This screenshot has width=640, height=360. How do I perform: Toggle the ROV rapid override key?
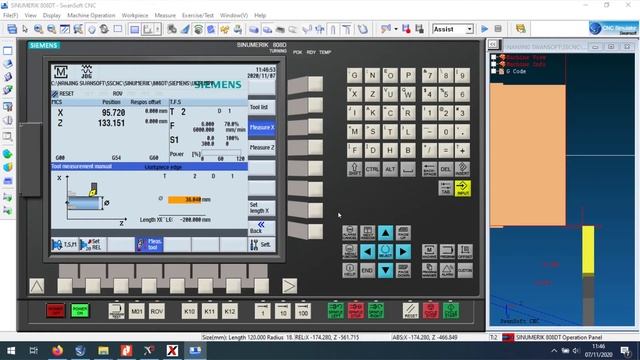click(x=157, y=311)
